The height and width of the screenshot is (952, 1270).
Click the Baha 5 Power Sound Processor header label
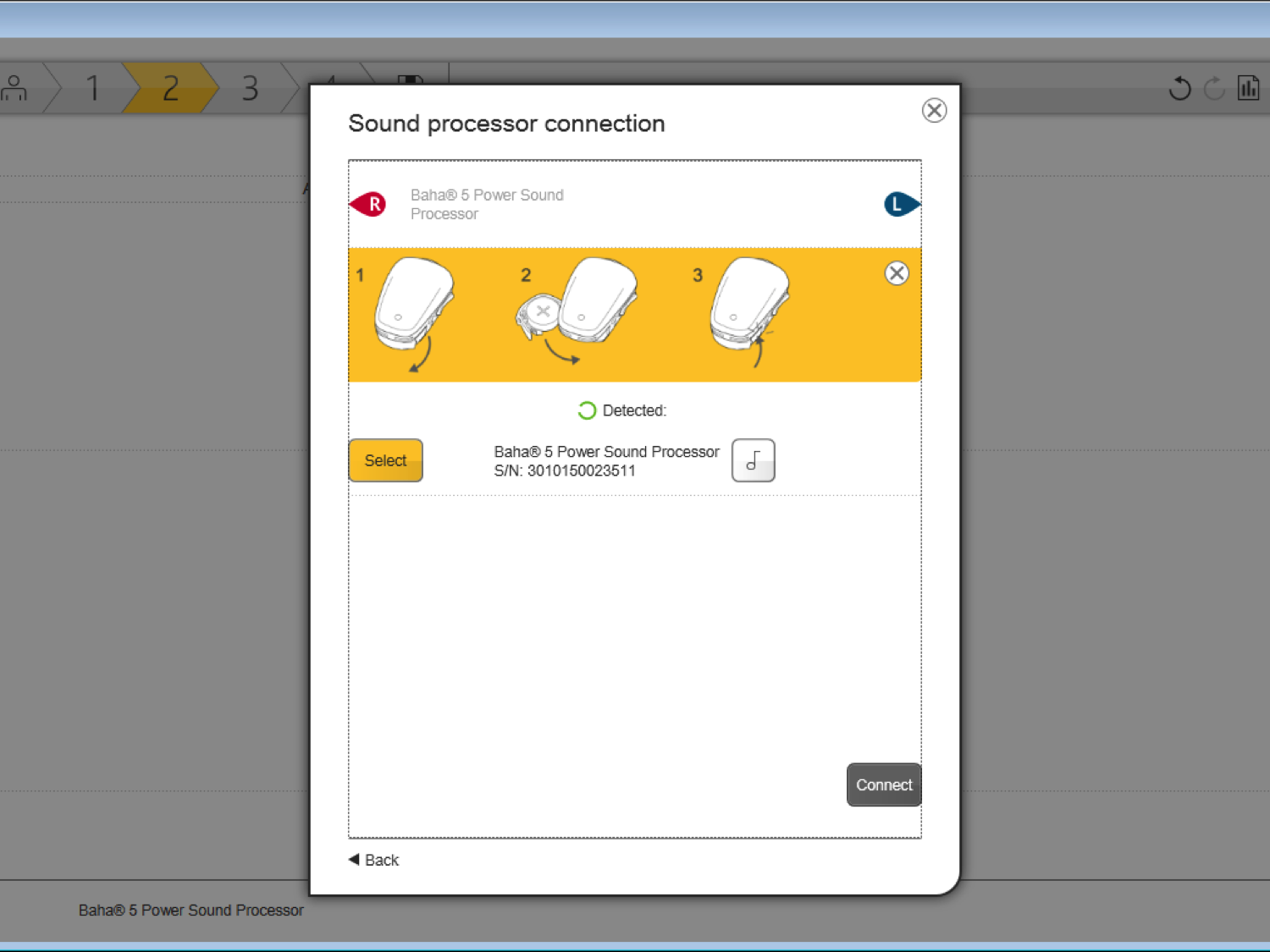(487, 204)
